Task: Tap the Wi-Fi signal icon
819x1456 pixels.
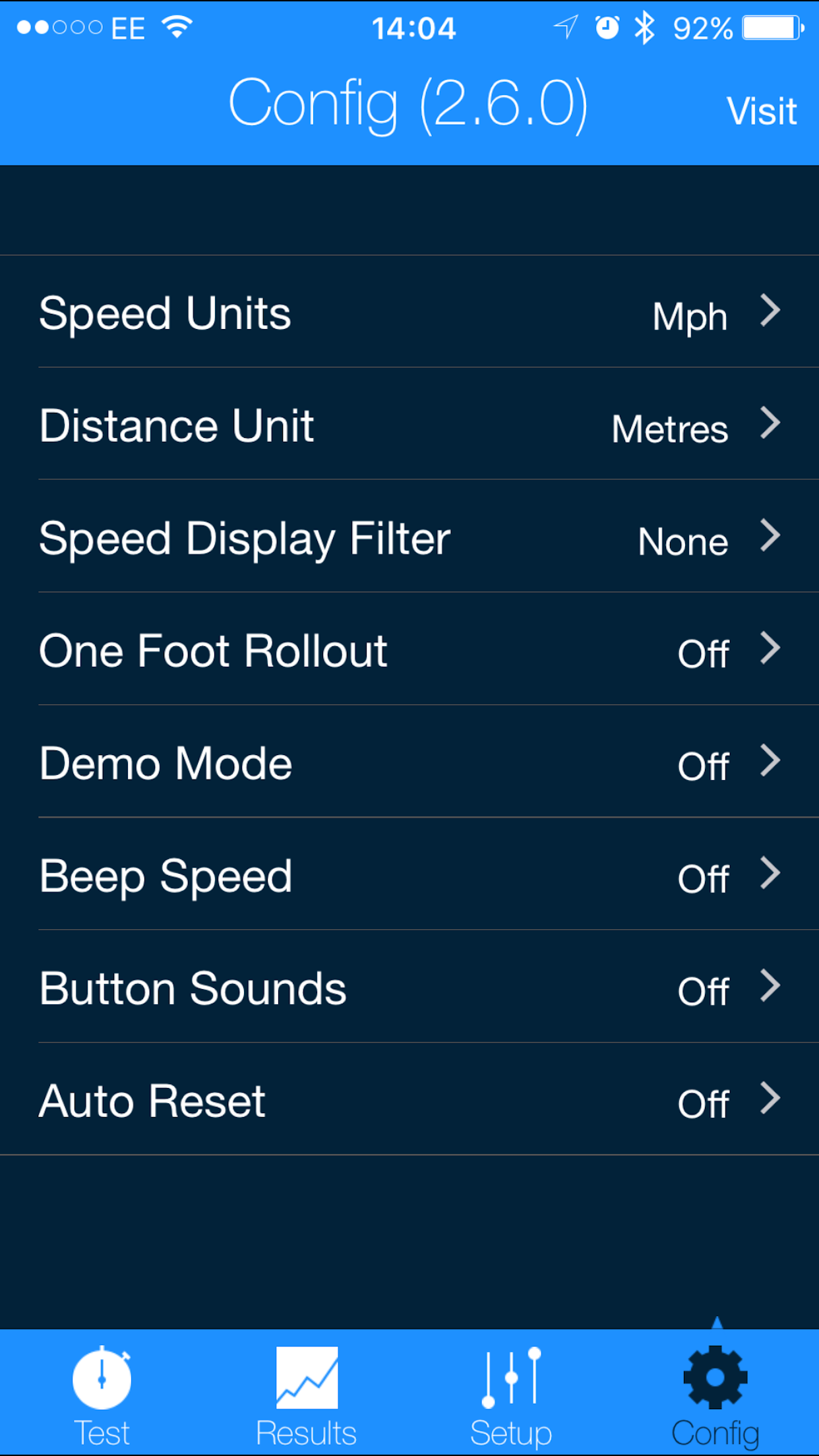Action: 177,28
